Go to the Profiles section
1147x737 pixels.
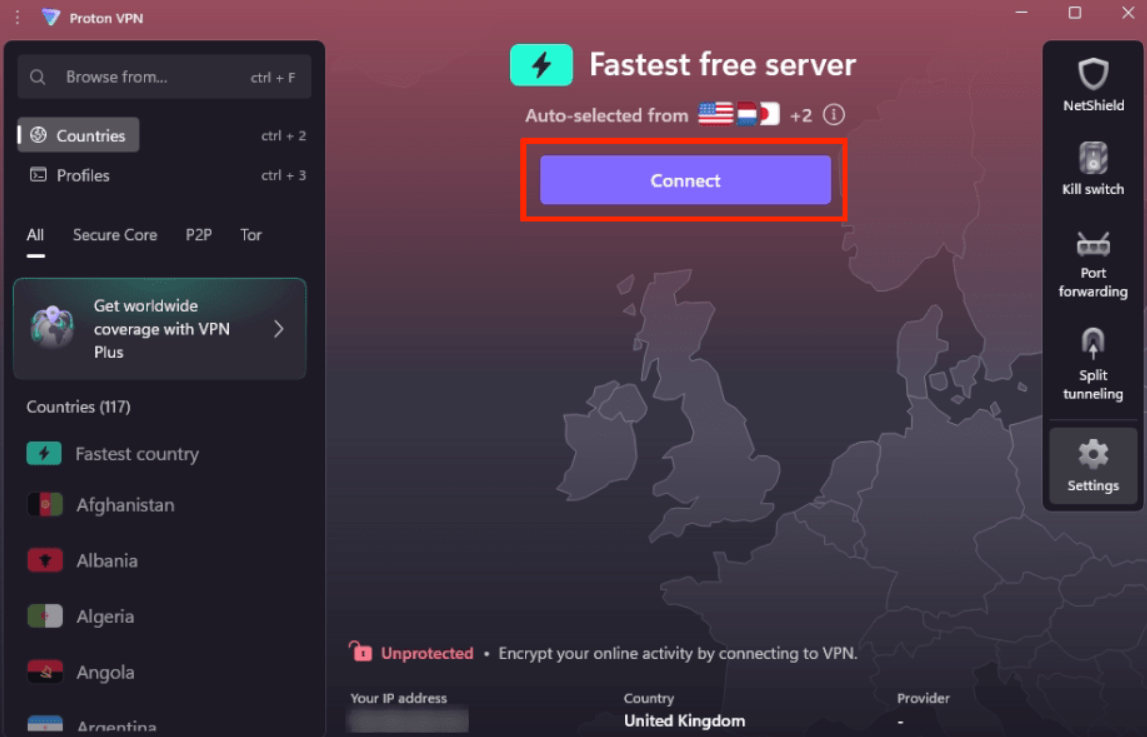point(83,175)
